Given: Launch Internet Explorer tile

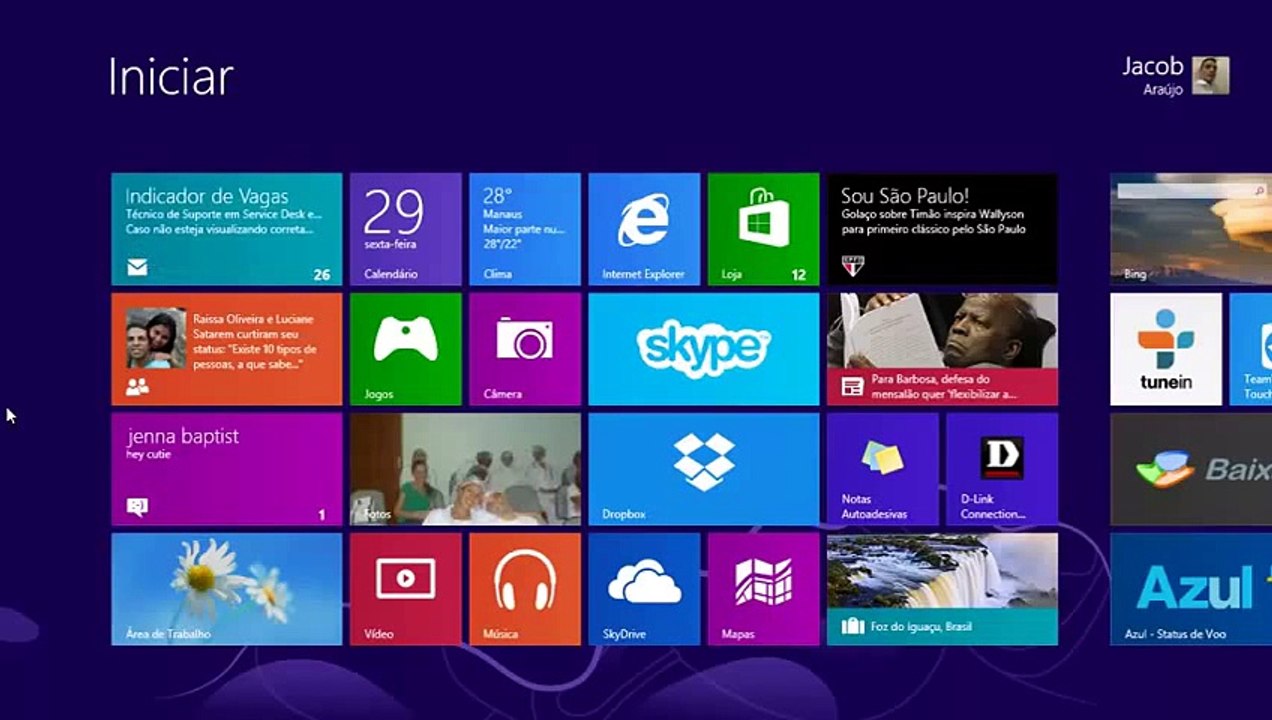Looking at the screenshot, I should (x=643, y=229).
